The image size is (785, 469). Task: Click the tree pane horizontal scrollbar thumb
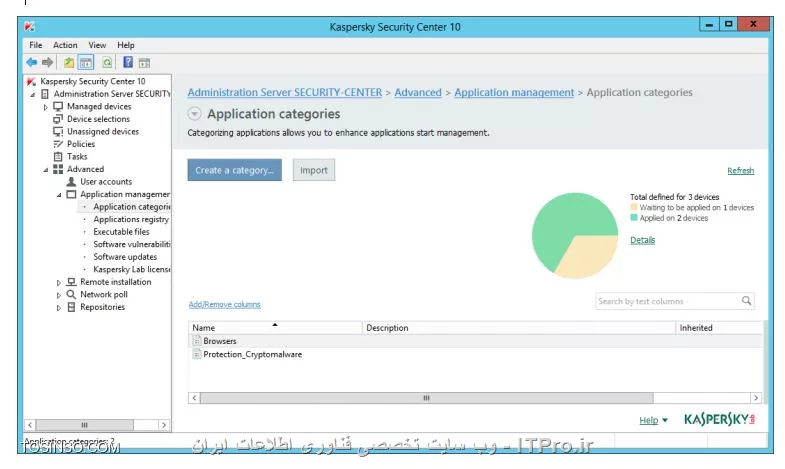click(x=85, y=425)
